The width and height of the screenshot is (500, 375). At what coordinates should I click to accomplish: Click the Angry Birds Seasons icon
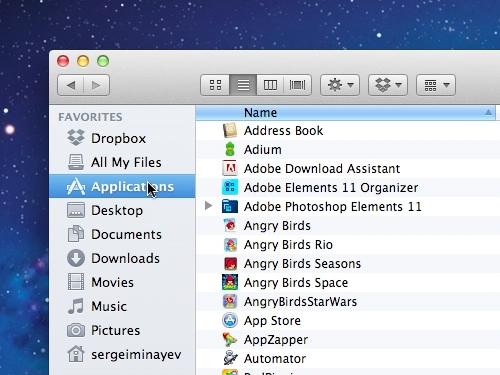click(x=230, y=263)
